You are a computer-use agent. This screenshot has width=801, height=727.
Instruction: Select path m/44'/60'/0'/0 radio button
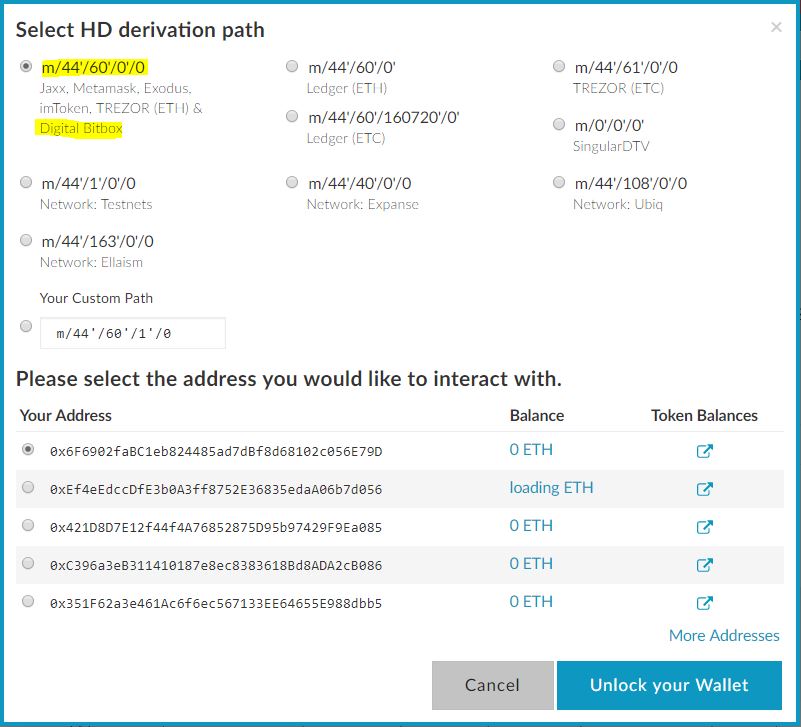coord(26,66)
